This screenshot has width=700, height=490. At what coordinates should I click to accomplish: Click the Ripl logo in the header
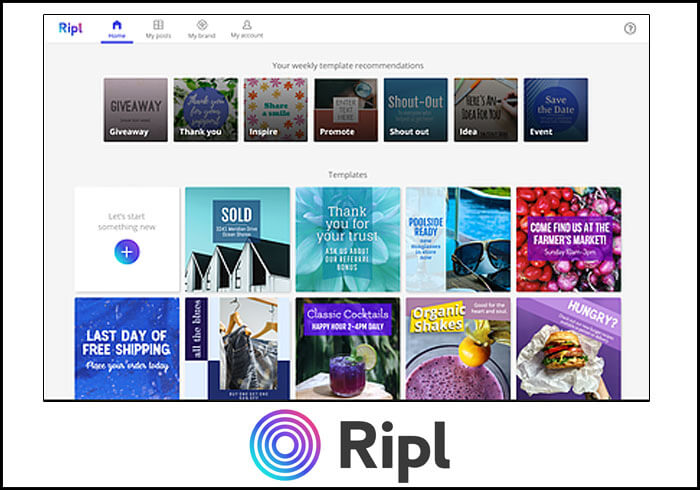click(71, 28)
